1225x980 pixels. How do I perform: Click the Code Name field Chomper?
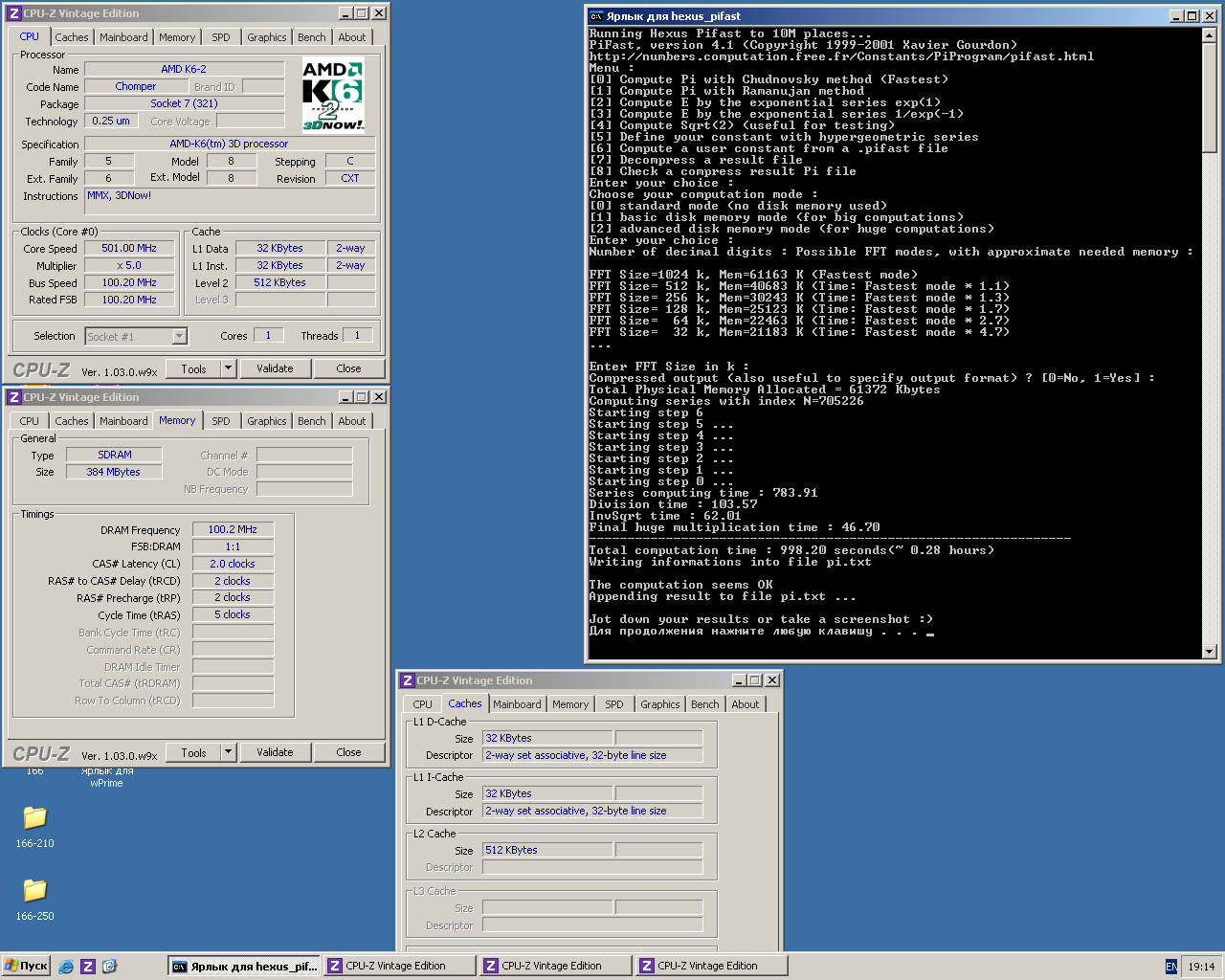point(136,86)
